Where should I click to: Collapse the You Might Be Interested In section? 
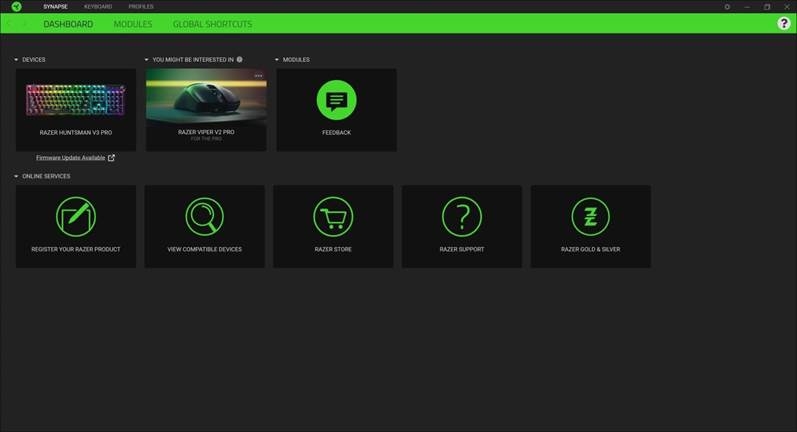click(146, 59)
